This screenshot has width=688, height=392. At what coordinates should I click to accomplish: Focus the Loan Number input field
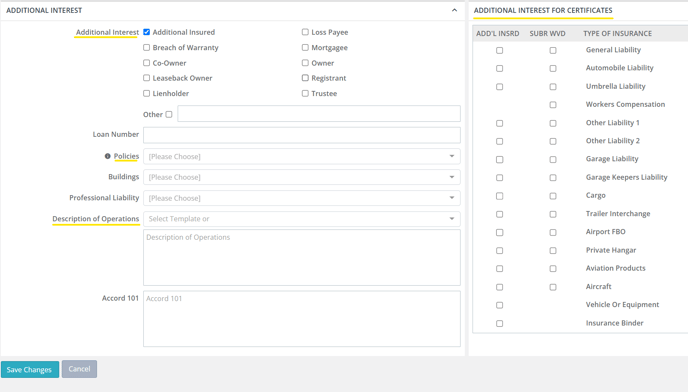coord(301,135)
